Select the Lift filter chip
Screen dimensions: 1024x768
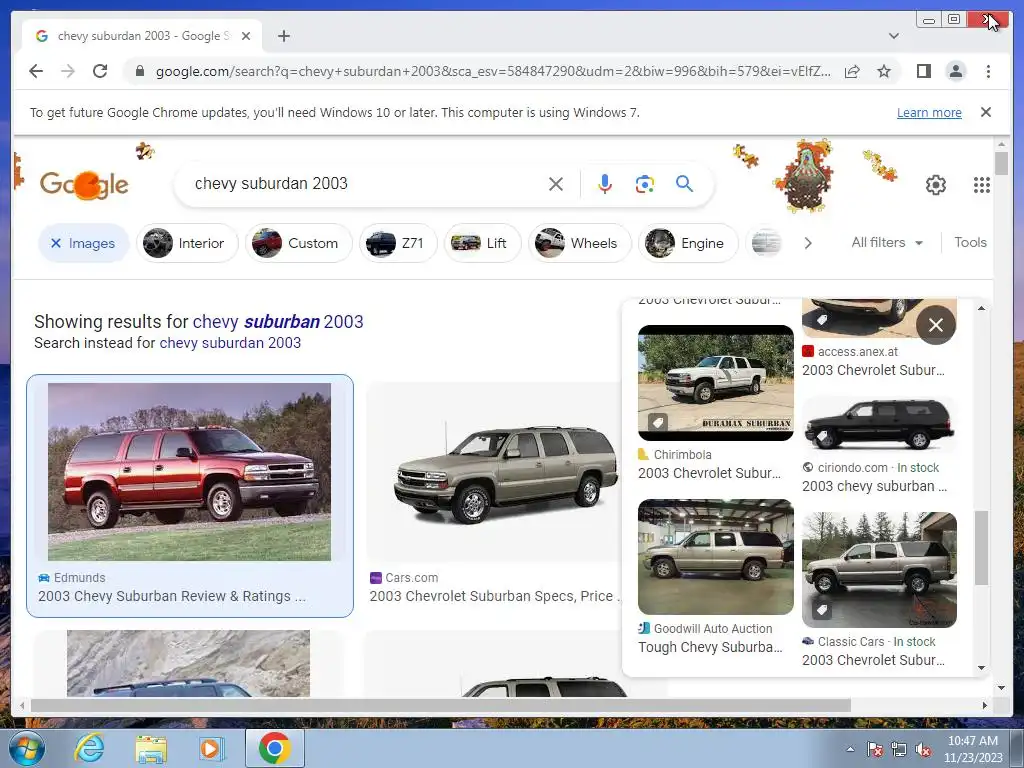(482, 243)
